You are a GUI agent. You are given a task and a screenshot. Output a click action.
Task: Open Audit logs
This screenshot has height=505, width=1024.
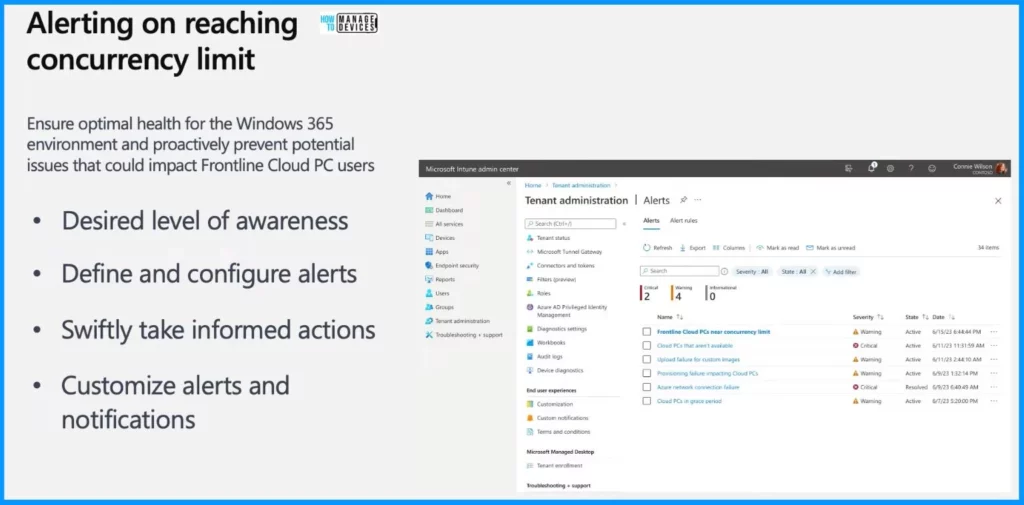(544, 357)
